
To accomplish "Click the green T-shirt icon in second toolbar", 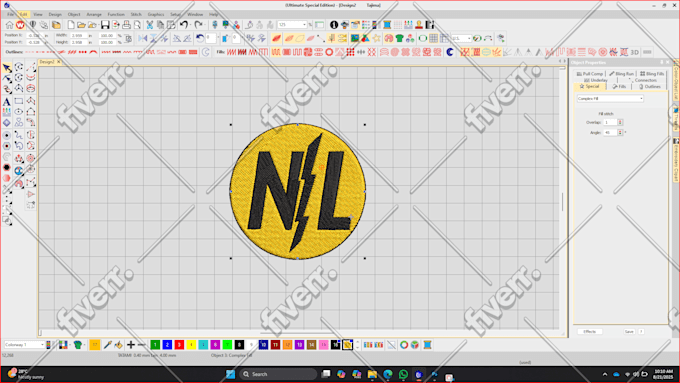I will (399, 39).
